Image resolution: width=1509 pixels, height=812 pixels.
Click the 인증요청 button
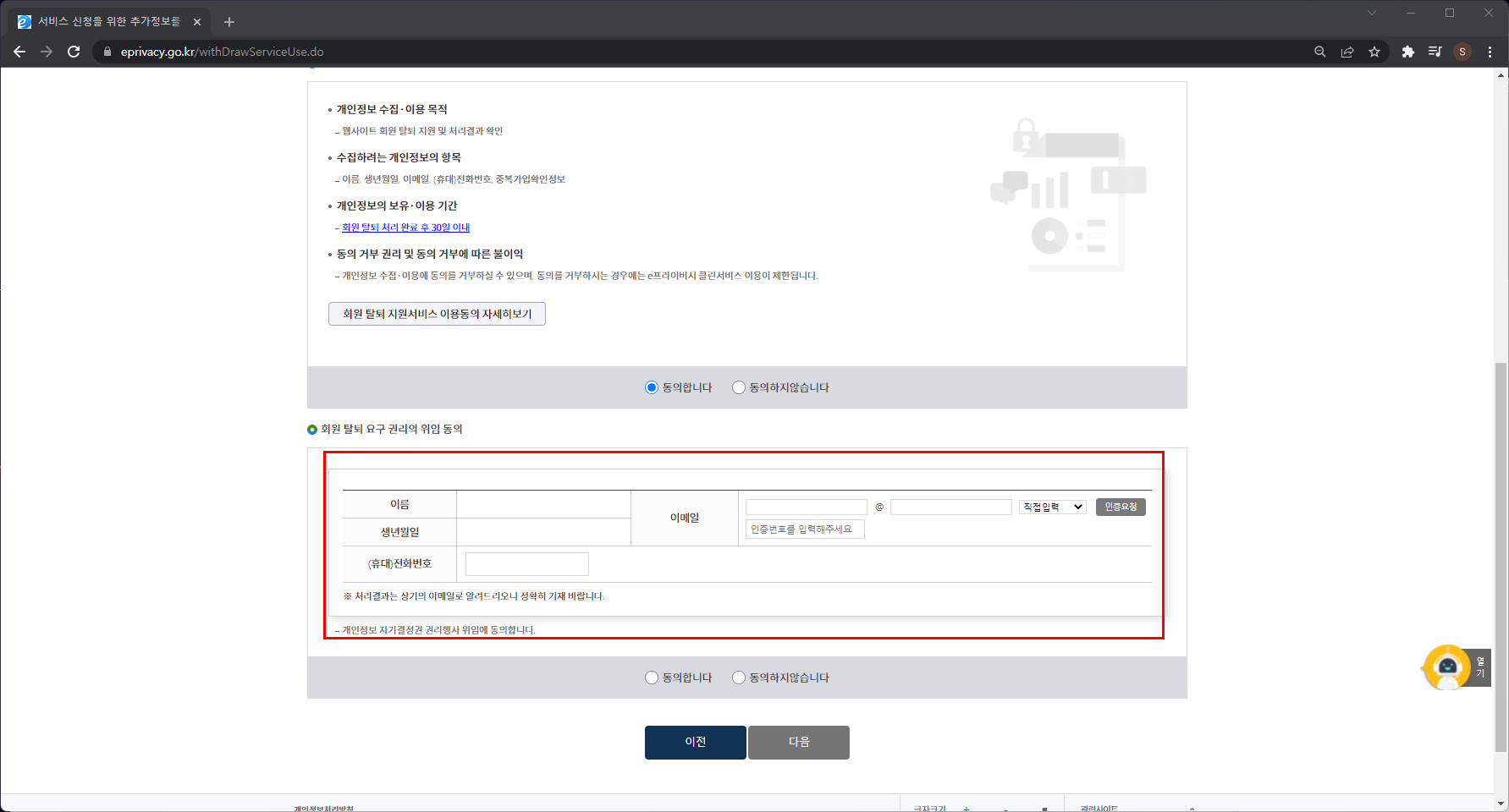tap(1121, 507)
